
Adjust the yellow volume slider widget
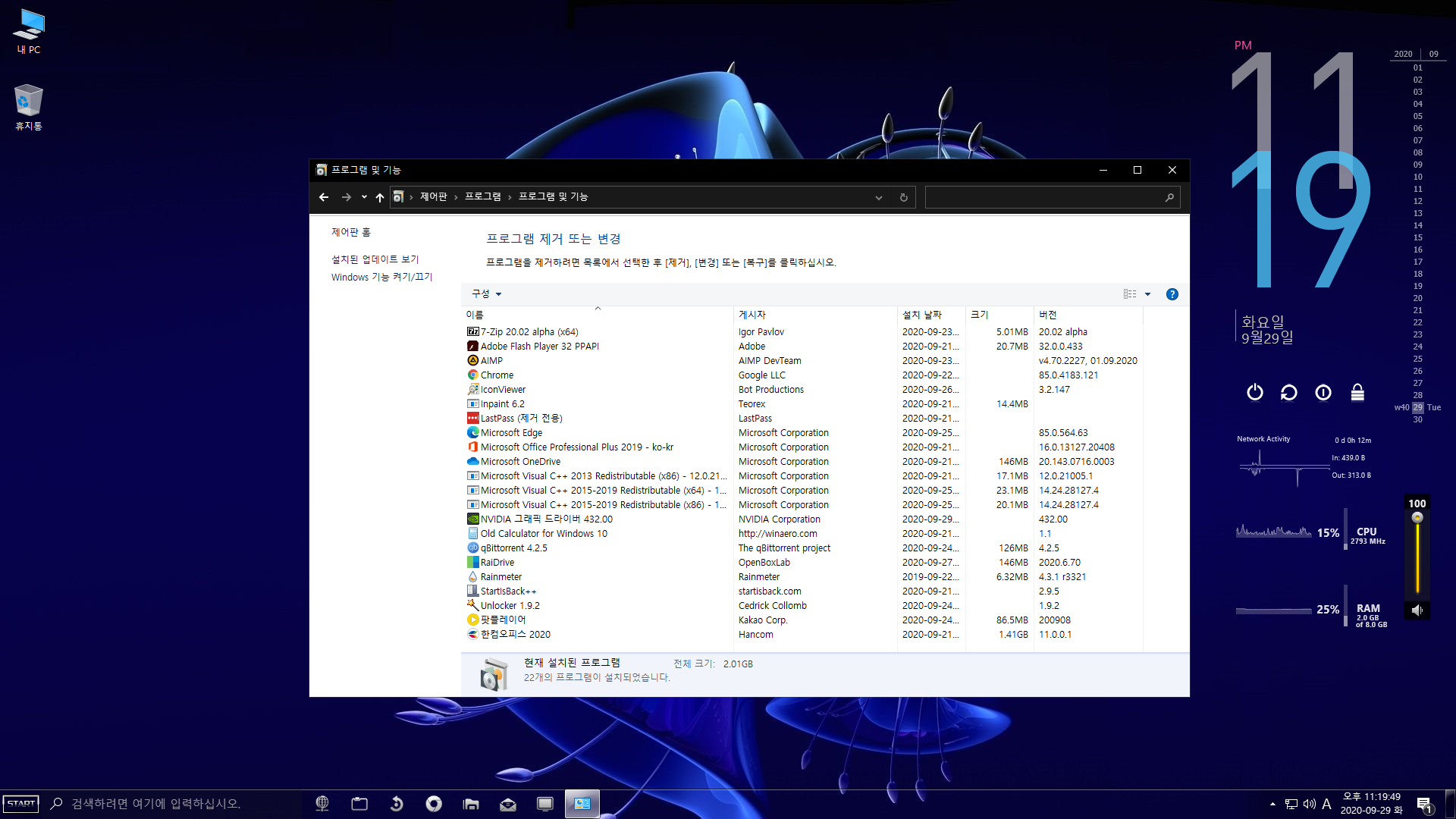(1417, 554)
